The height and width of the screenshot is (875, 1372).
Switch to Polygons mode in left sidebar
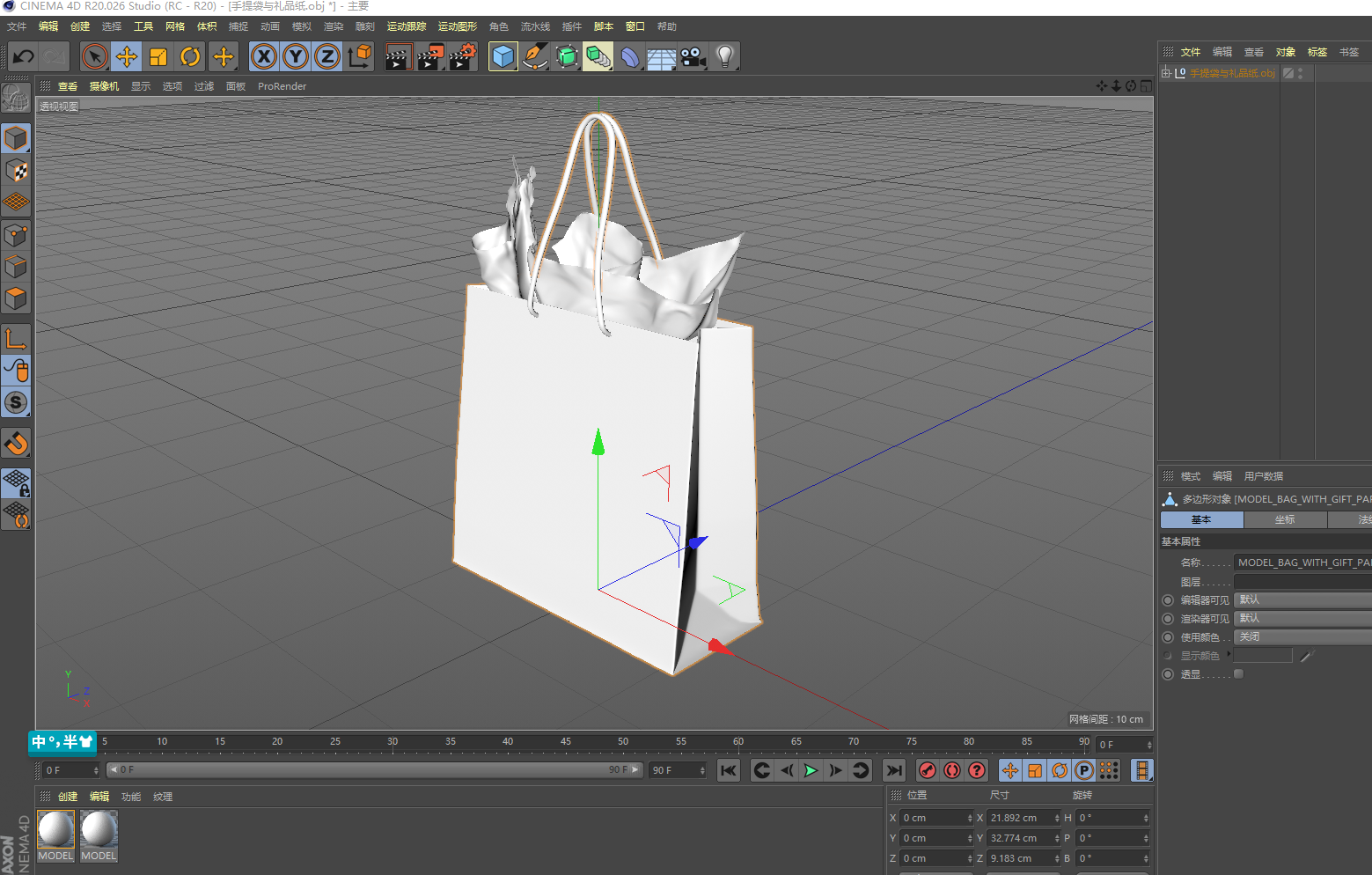click(x=16, y=298)
